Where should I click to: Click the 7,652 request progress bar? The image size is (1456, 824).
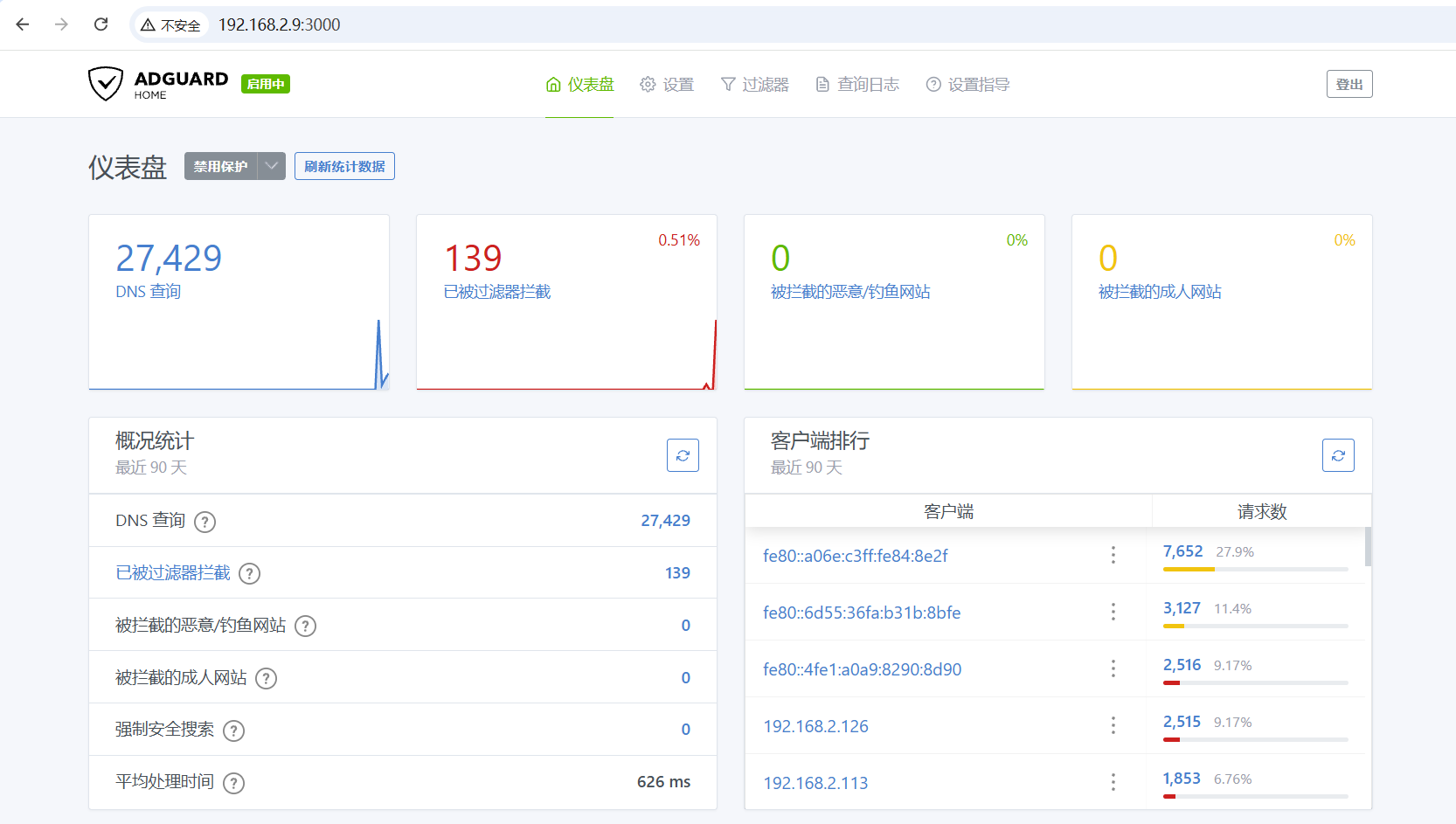[1255, 569]
